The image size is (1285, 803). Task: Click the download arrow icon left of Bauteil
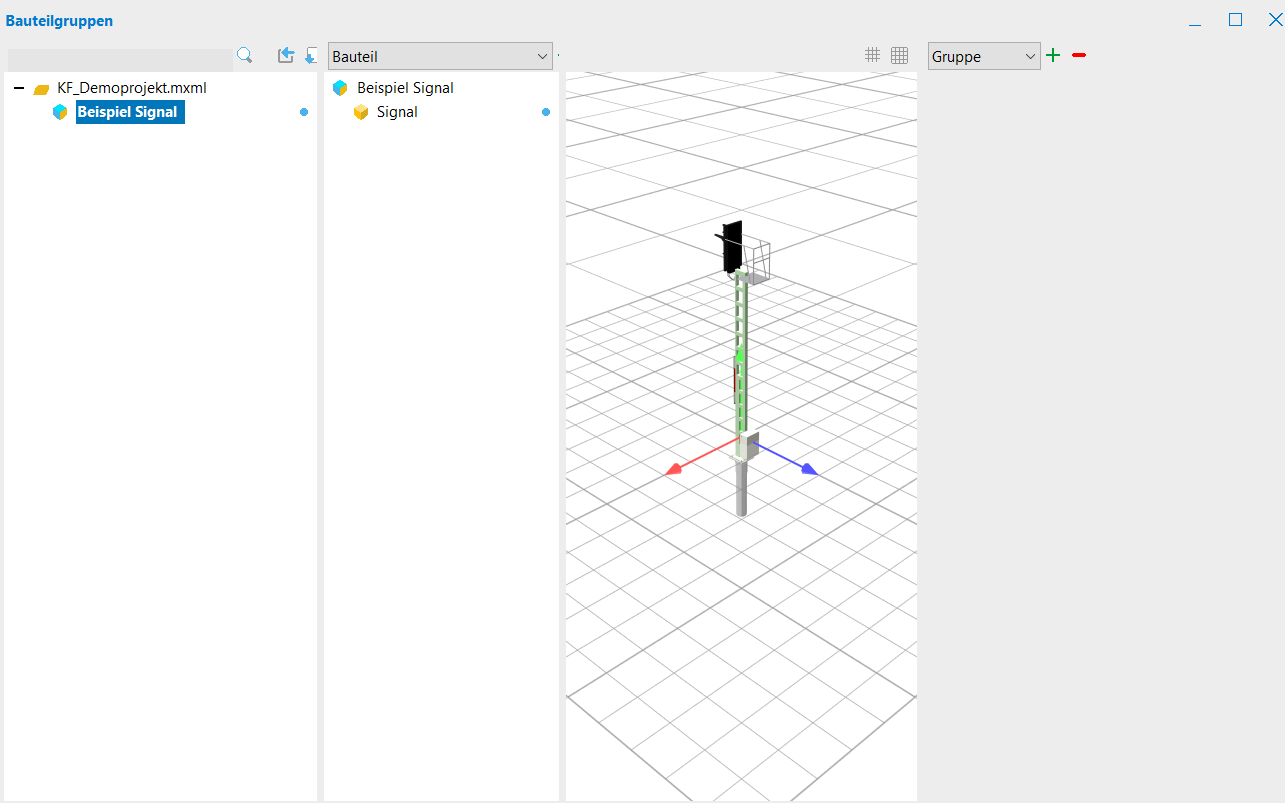(311, 55)
